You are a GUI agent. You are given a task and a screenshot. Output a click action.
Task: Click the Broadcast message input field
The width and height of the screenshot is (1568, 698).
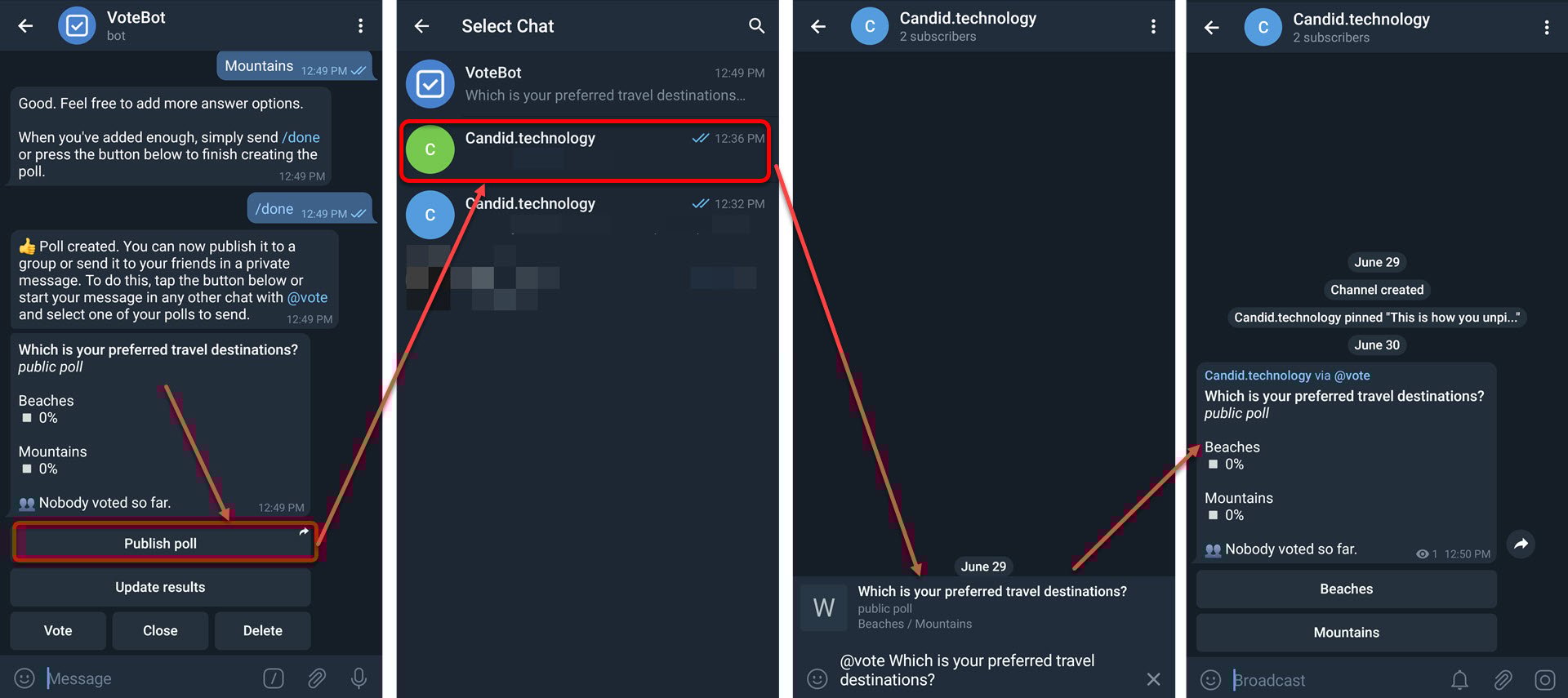coord(1335,679)
